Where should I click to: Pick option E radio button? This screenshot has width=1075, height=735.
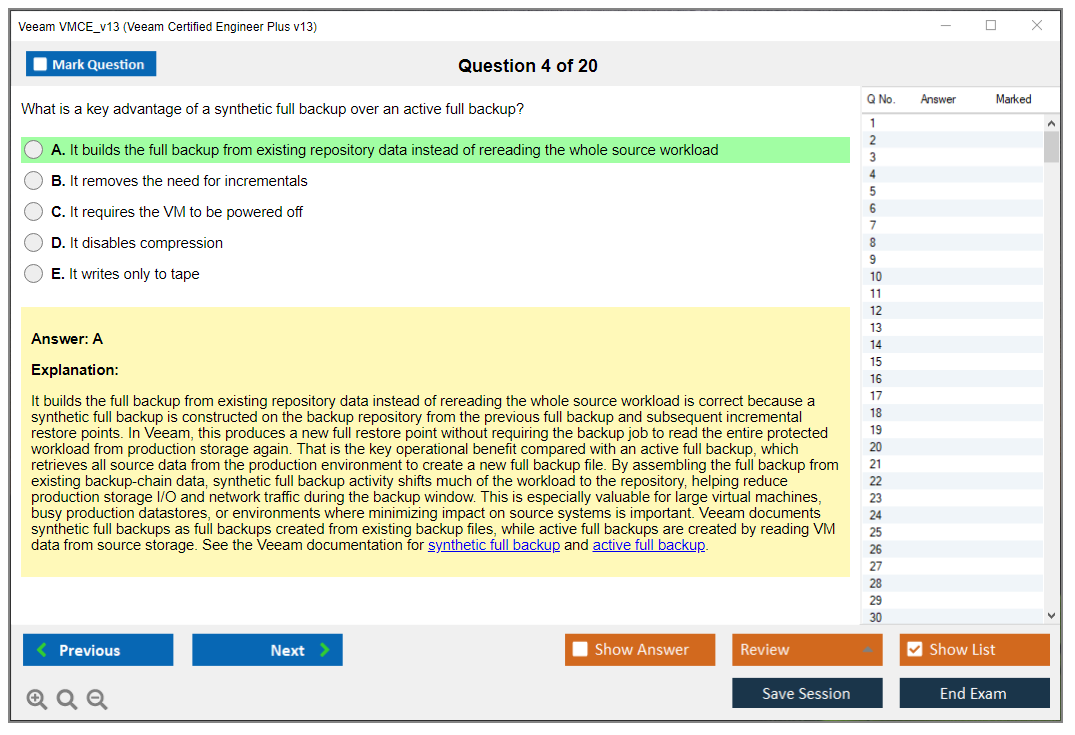pos(34,273)
